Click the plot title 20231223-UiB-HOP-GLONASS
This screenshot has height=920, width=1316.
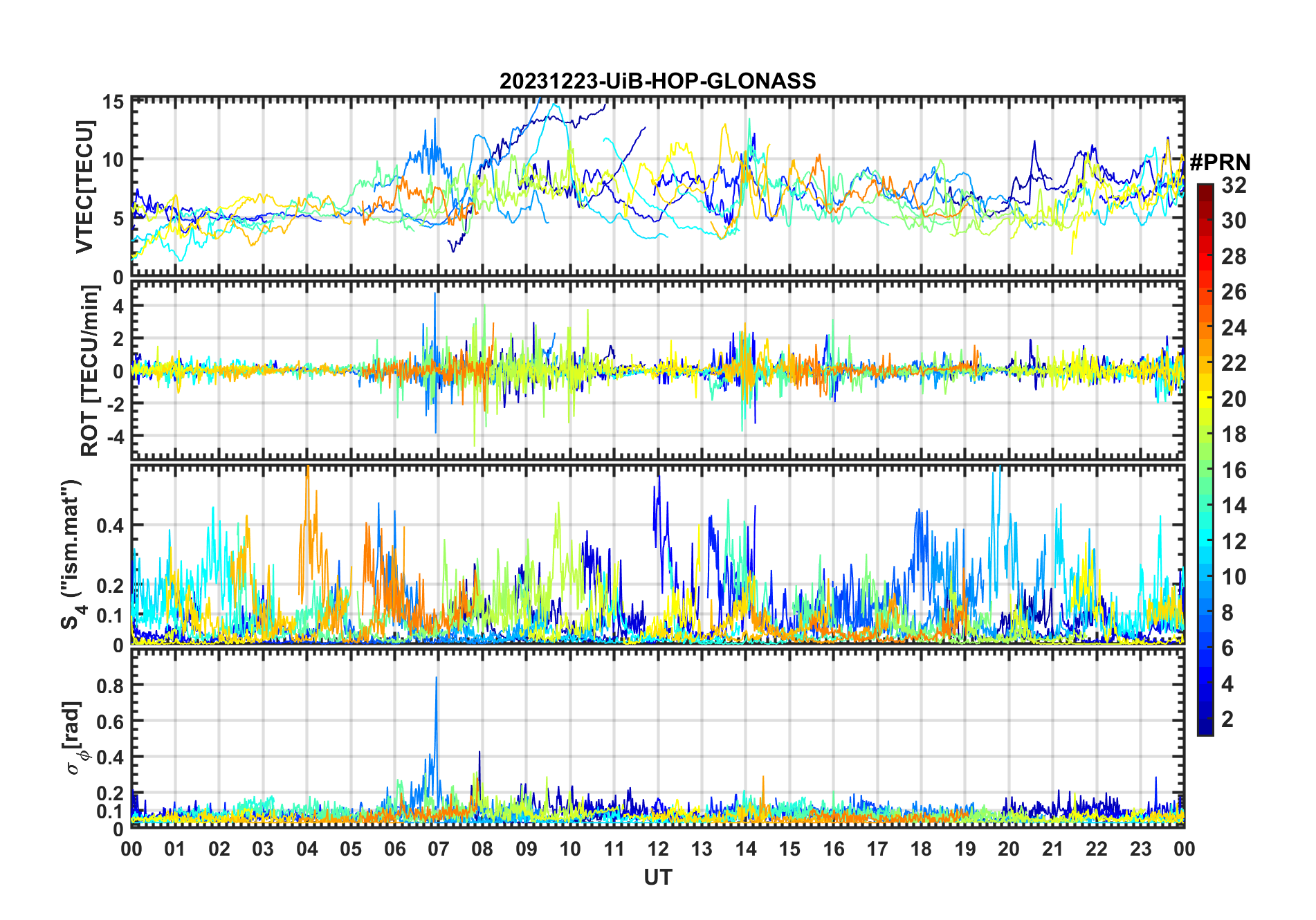(657, 81)
